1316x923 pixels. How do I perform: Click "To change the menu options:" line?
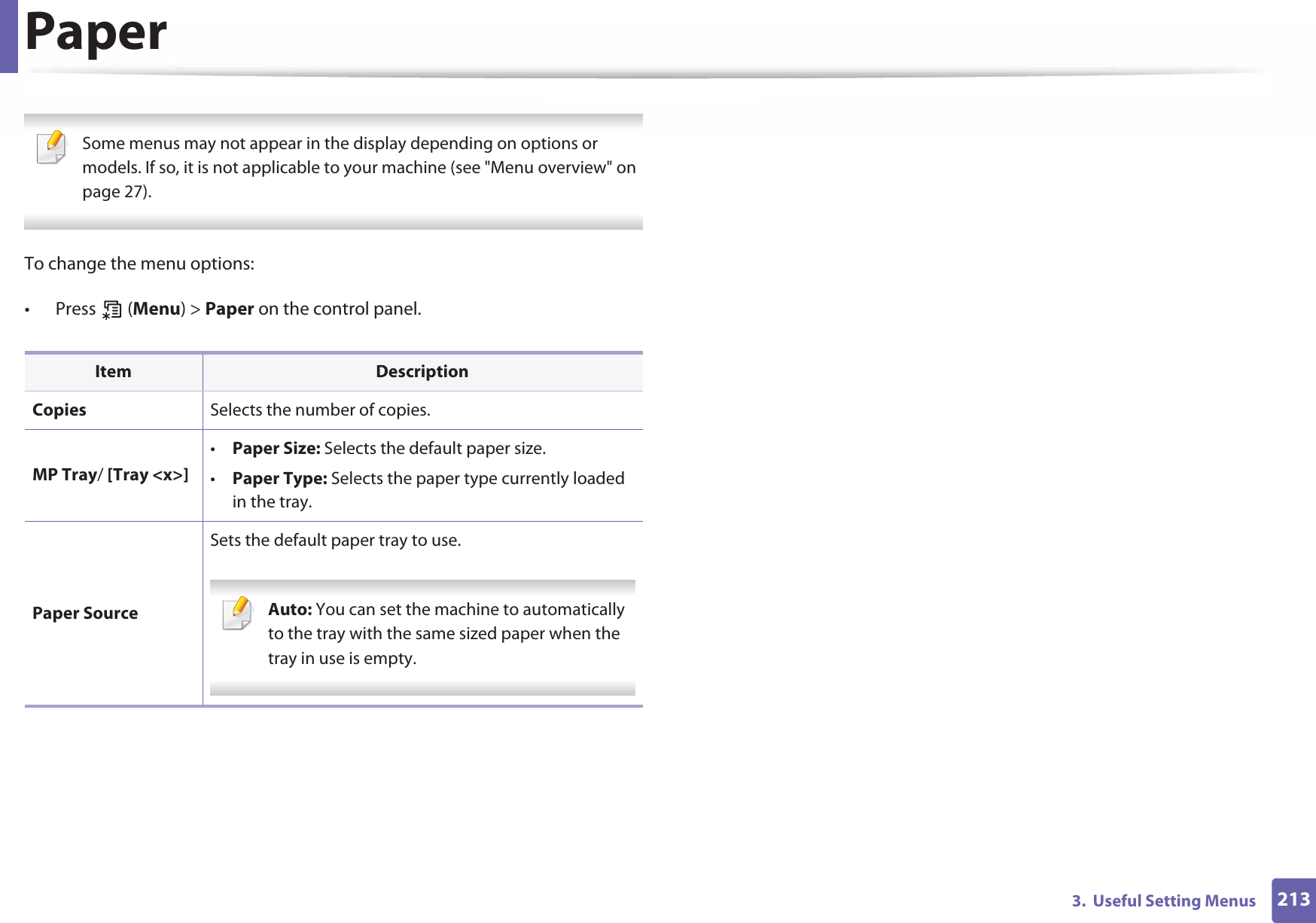coord(139,263)
